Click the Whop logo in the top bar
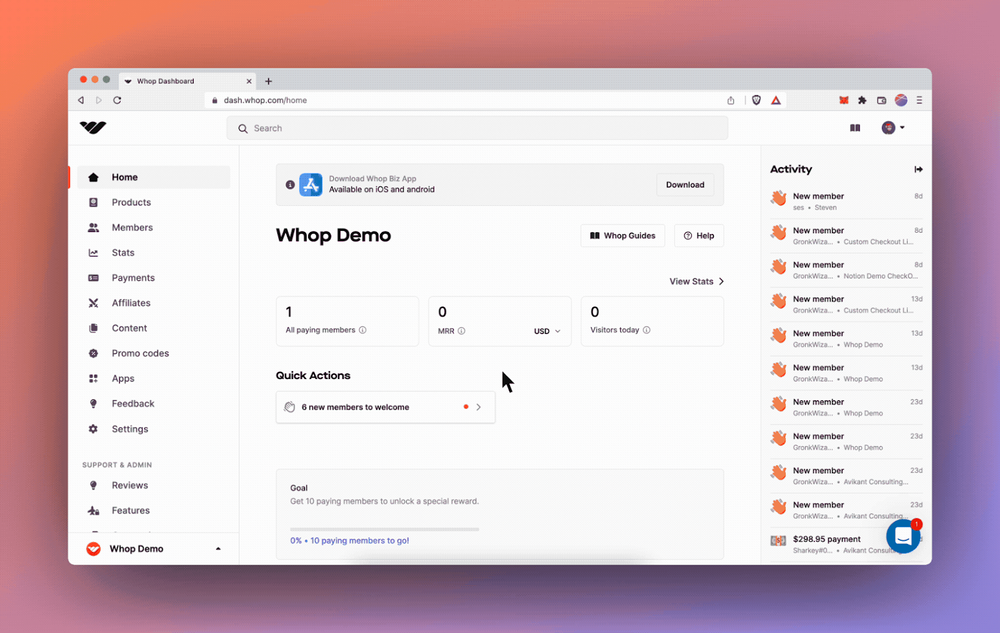Screen dimensions: 1000x633 pyautogui.click(x=92, y=128)
